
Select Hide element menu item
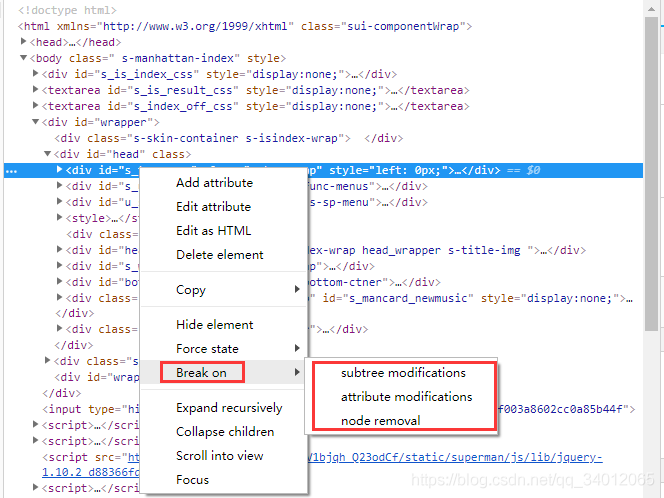click(x=214, y=325)
